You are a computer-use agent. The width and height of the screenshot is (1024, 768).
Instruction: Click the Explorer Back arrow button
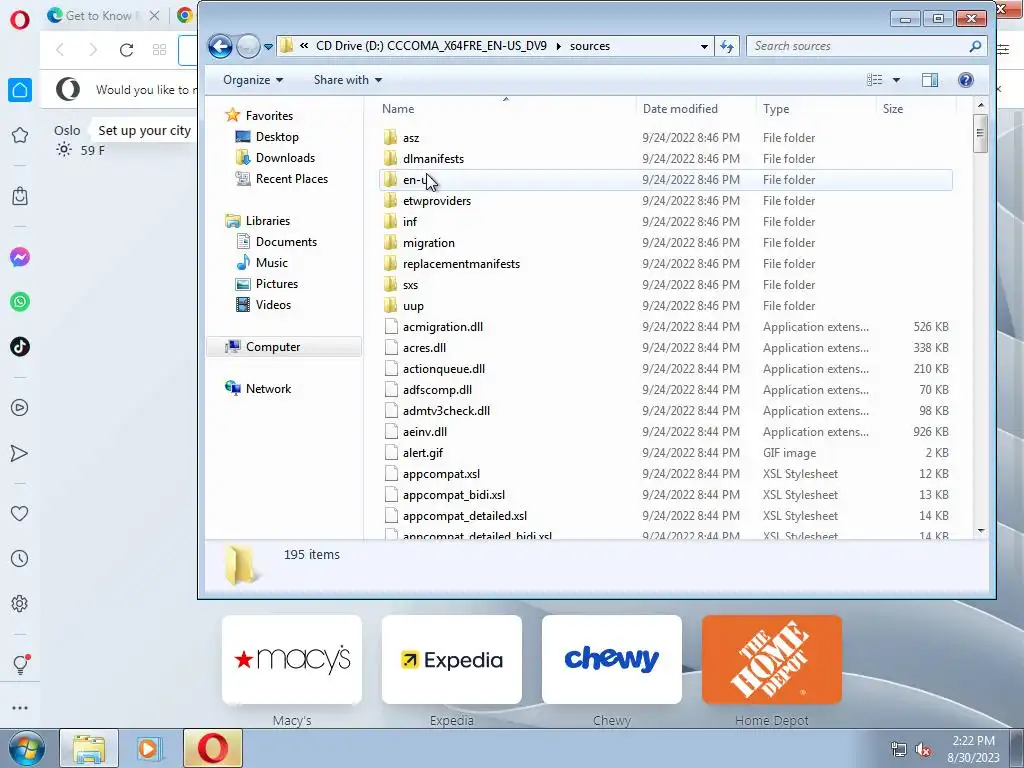click(x=220, y=46)
